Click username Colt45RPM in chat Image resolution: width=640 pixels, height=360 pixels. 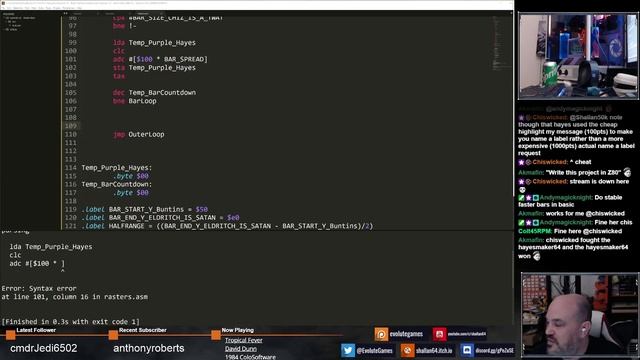pyautogui.click(x=535, y=231)
